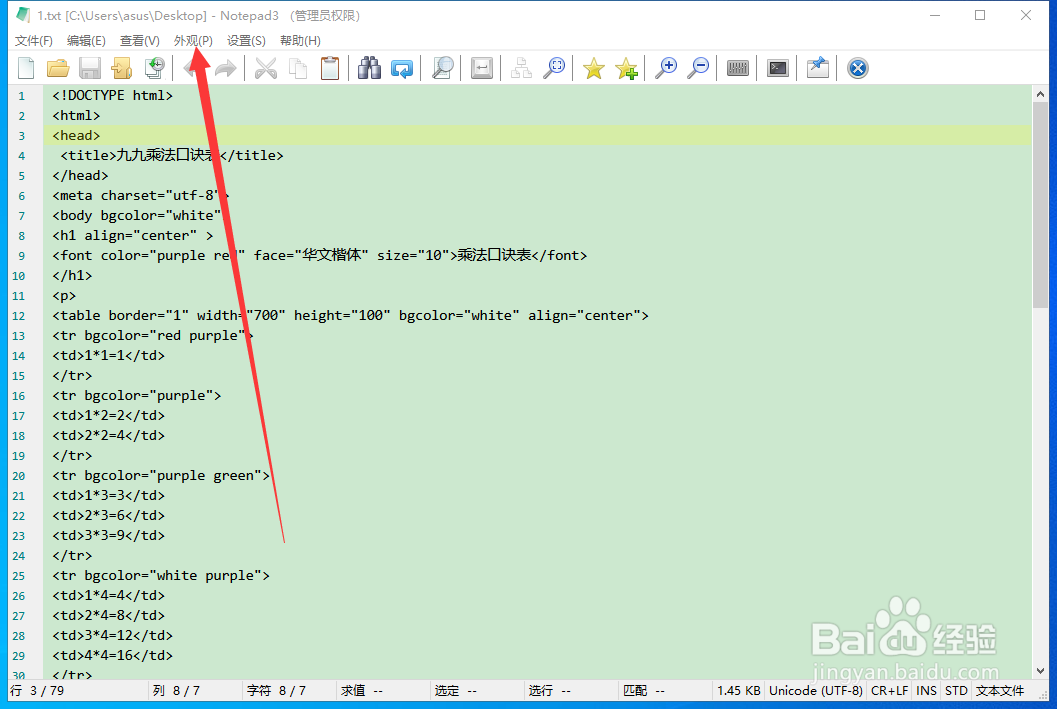The image size is (1057, 709).
Task: Open the 编辑(E) menu
Action: pyautogui.click(x=86, y=40)
